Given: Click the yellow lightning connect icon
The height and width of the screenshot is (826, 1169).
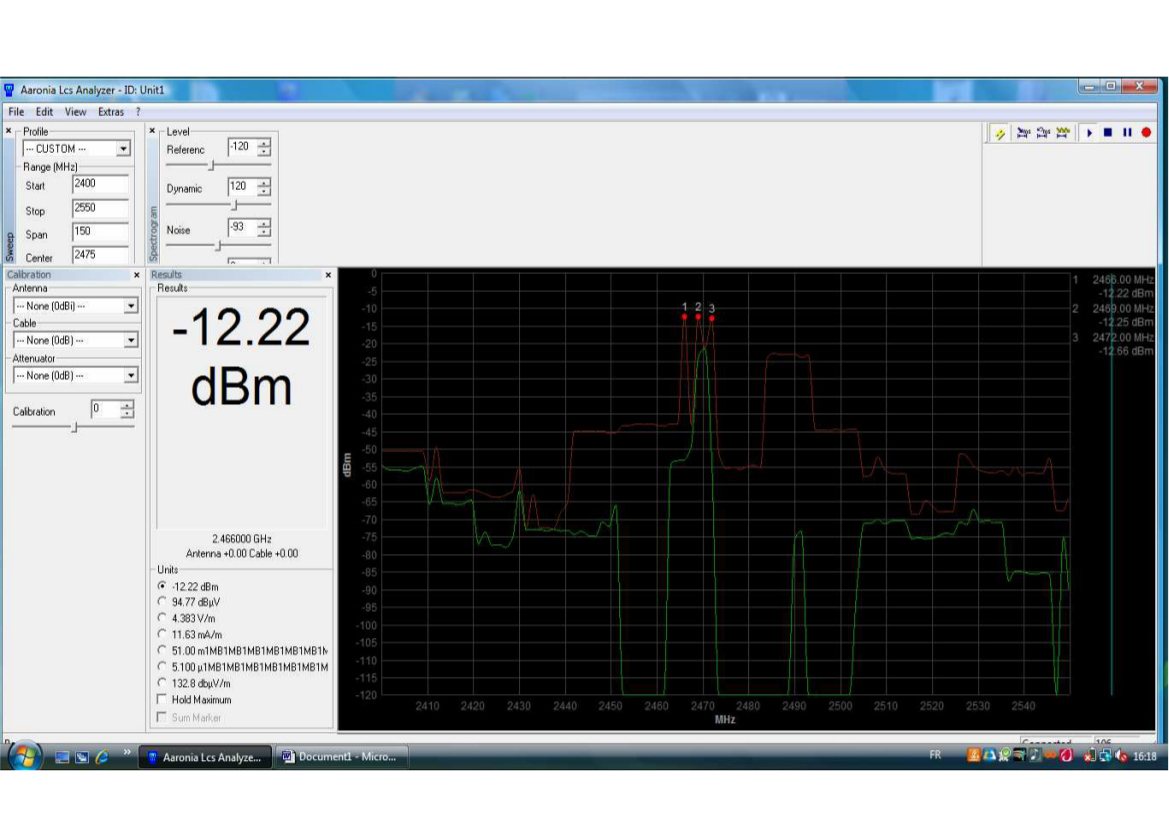Looking at the screenshot, I should 1000,133.
